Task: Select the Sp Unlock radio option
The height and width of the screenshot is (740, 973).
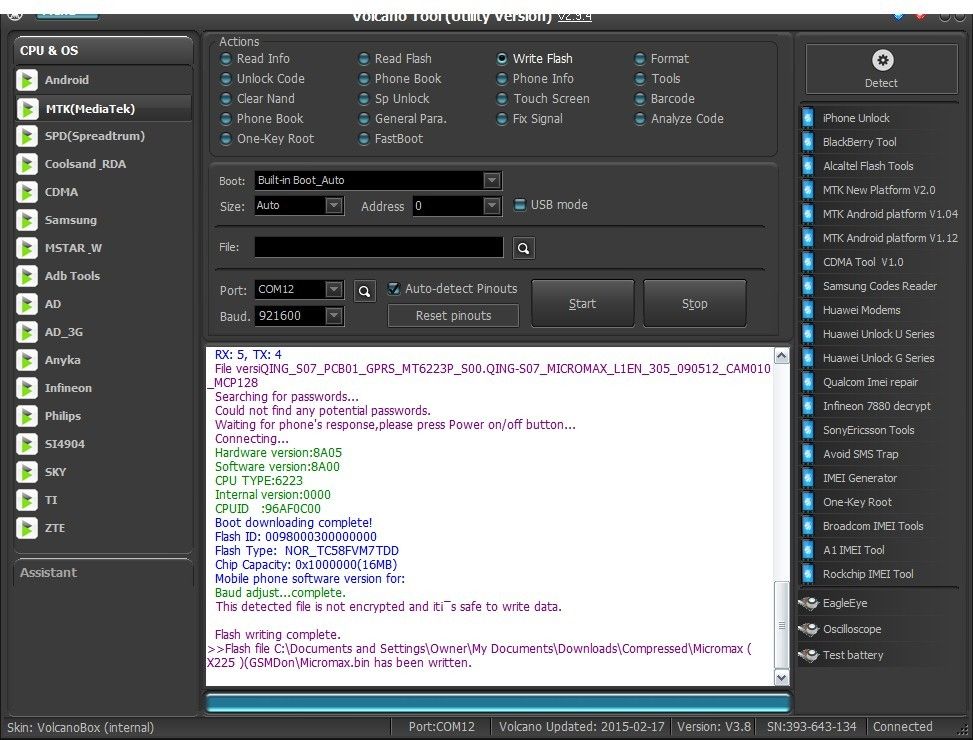Action: [364, 99]
